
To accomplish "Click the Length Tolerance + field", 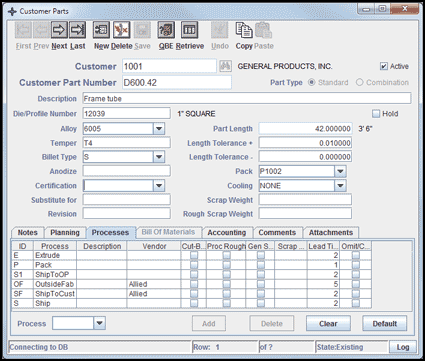I will coord(305,143).
